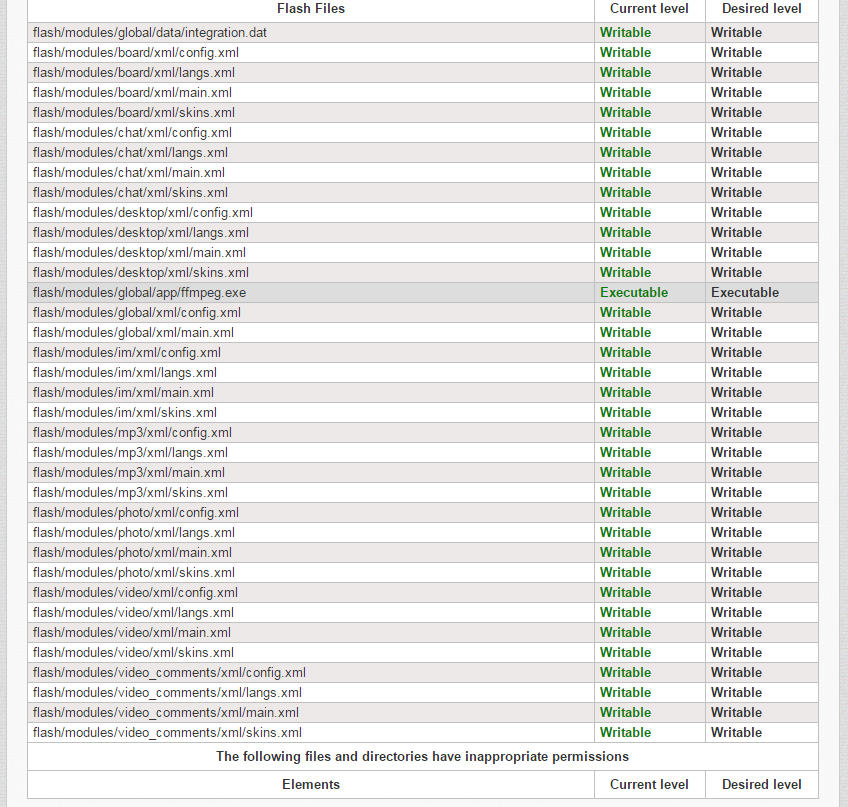Click the Executable desired level cell
This screenshot has height=807, width=848.
pyautogui.click(x=745, y=293)
